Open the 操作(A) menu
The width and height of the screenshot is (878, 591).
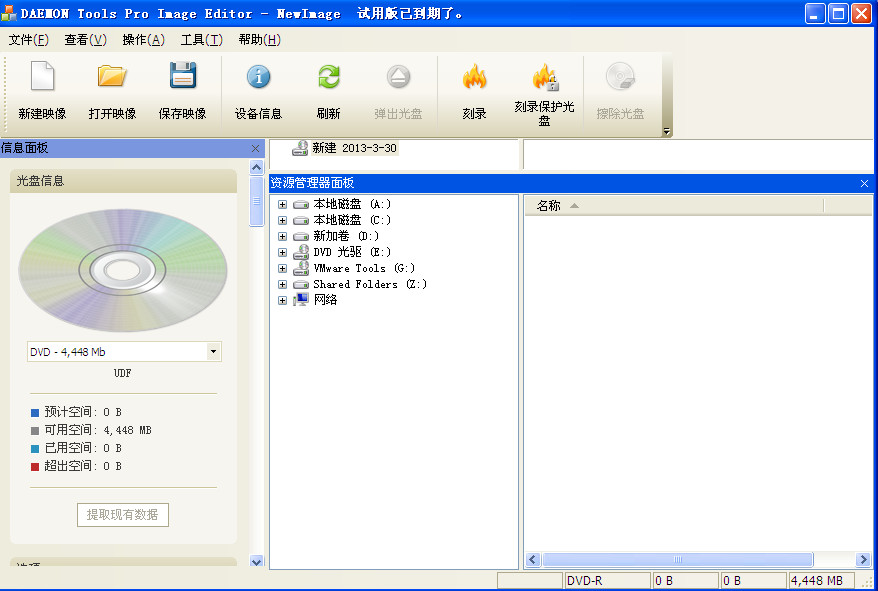point(143,40)
